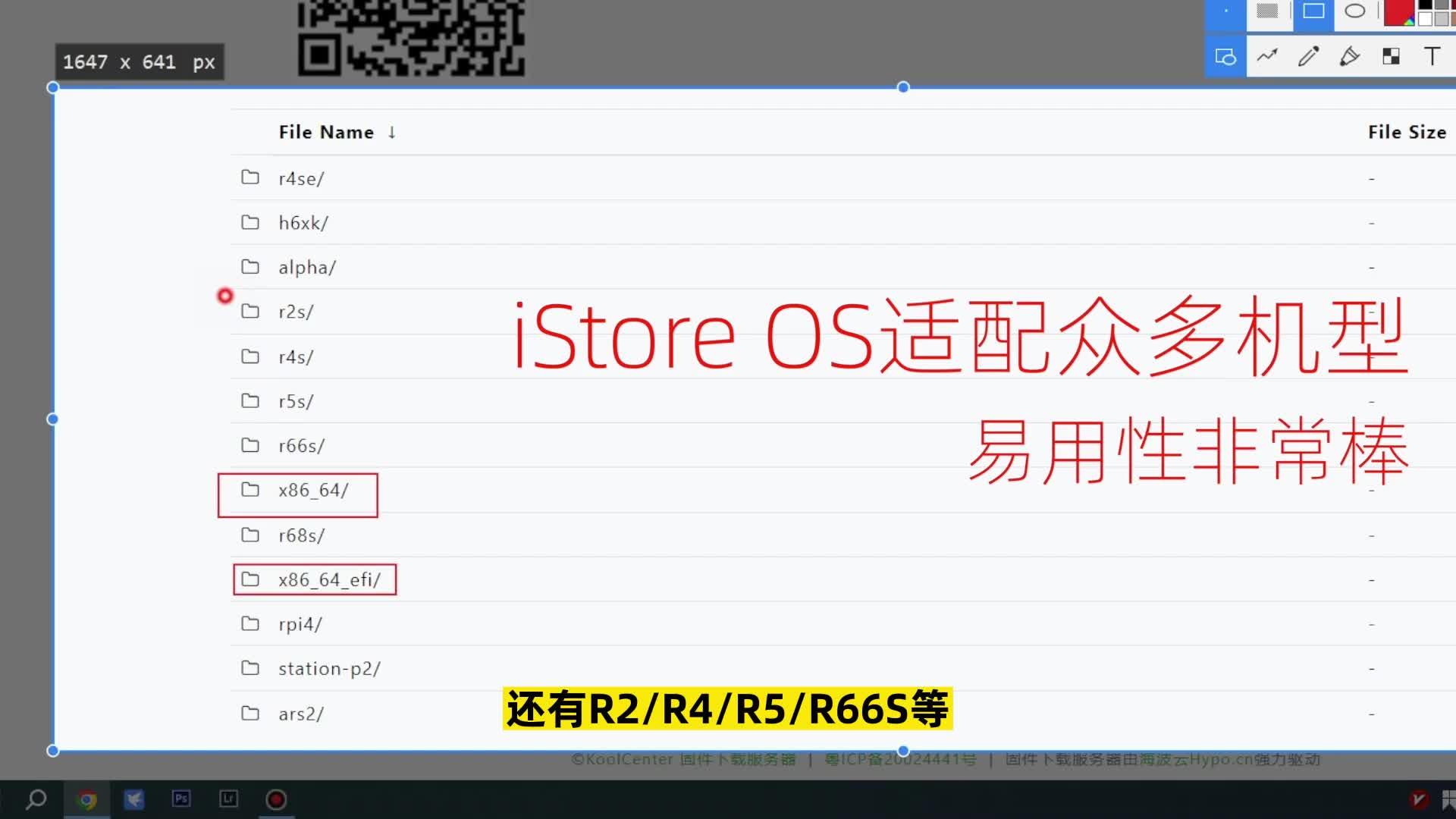Select the pencil drawing tool
This screenshot has height=819, width=1456.
(x=1308, y=56)
